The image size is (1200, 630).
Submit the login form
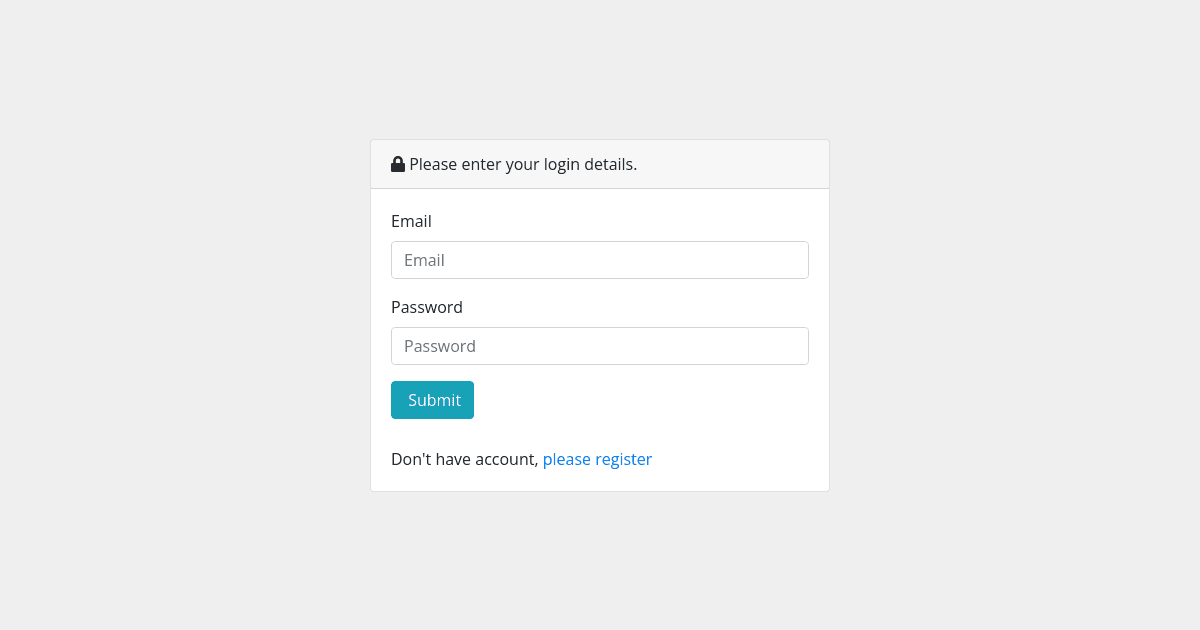[432, 400]
